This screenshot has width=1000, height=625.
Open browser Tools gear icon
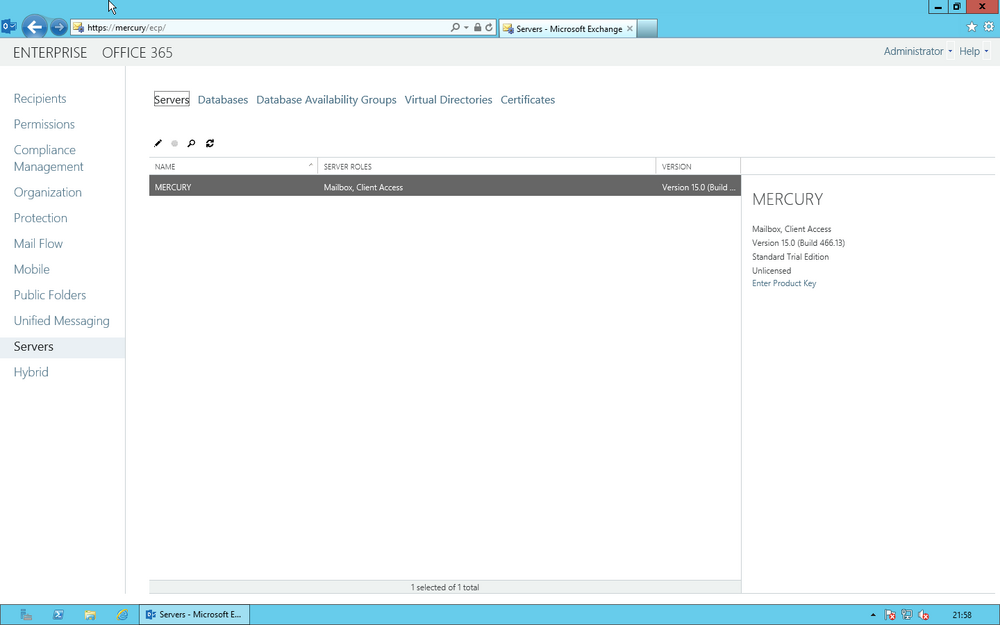[x=989, y=27]
